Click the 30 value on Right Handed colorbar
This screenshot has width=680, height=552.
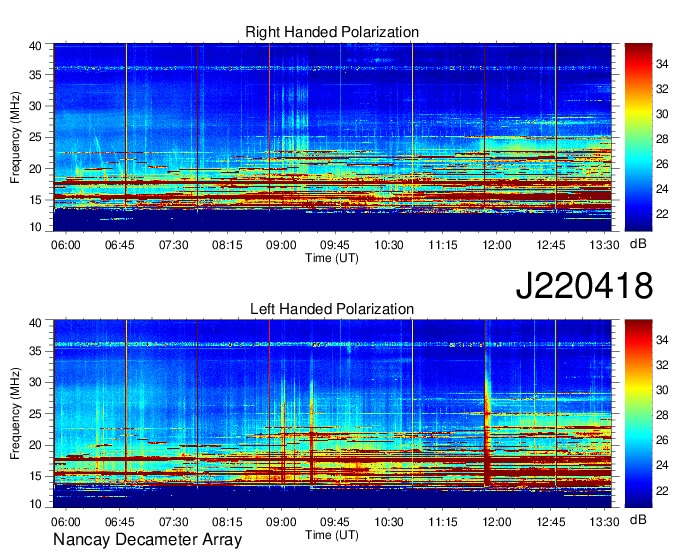[x=662, y=114]
